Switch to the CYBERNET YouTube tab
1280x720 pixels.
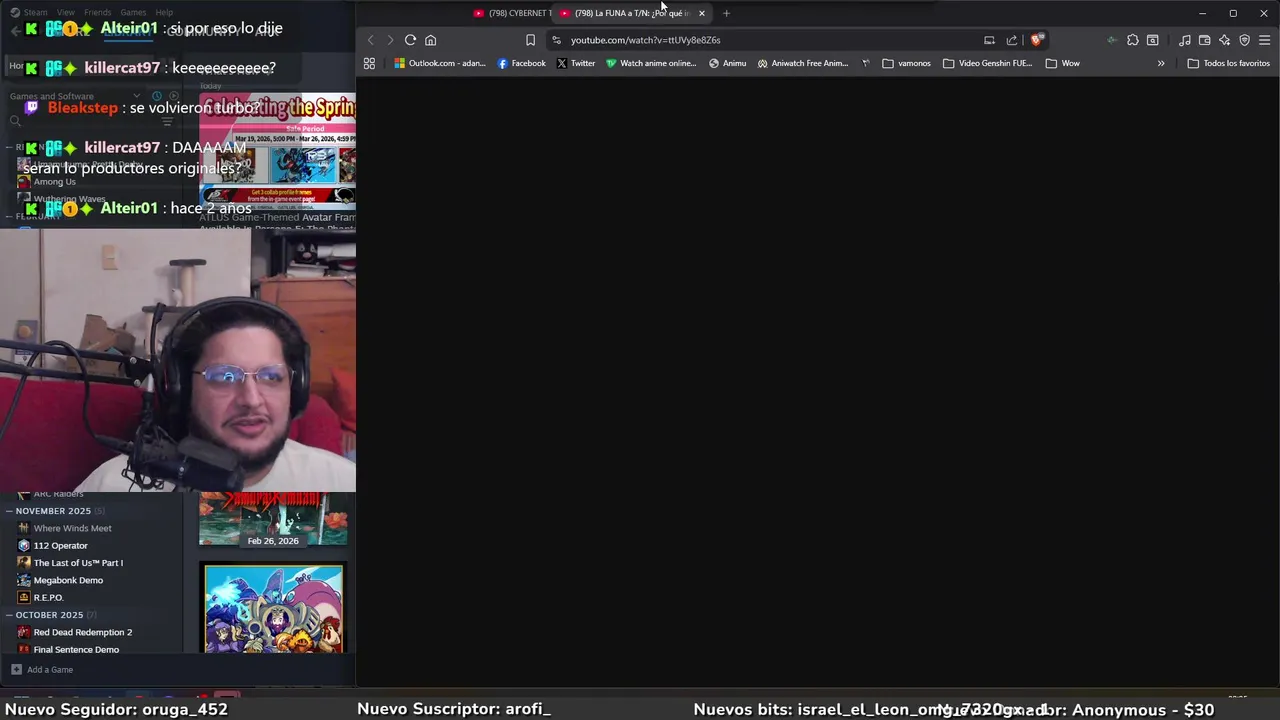512,13
